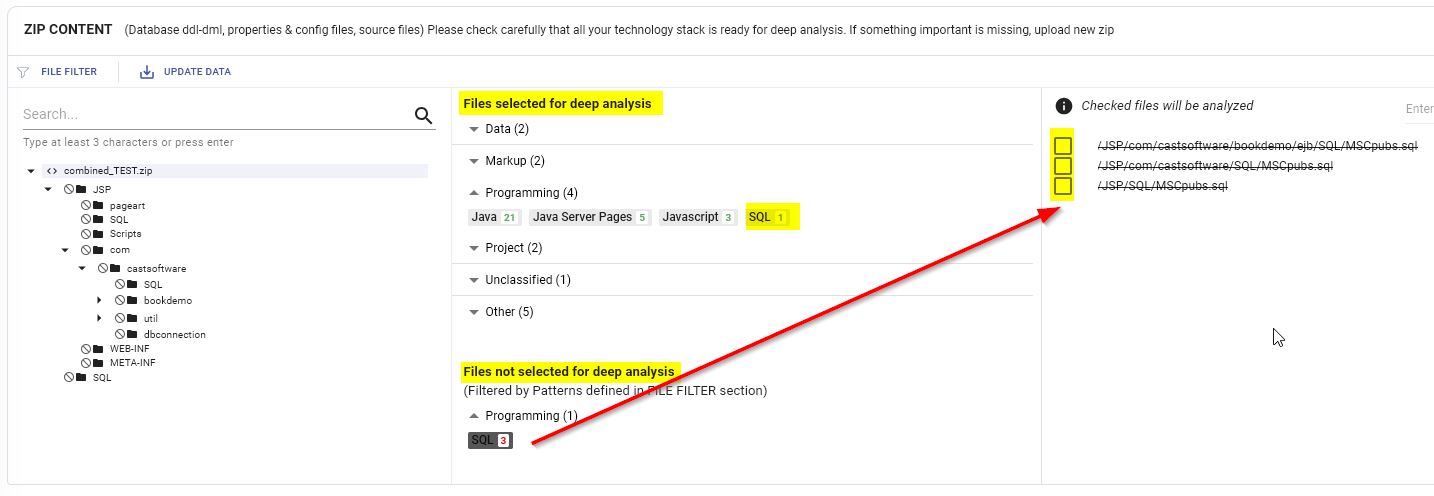The width and height of the screenshot is (1434, 496).
Task: Check the /JSP/SQL/MSCpubs.sql file checkbox
Action: (x=1063, y=186)
